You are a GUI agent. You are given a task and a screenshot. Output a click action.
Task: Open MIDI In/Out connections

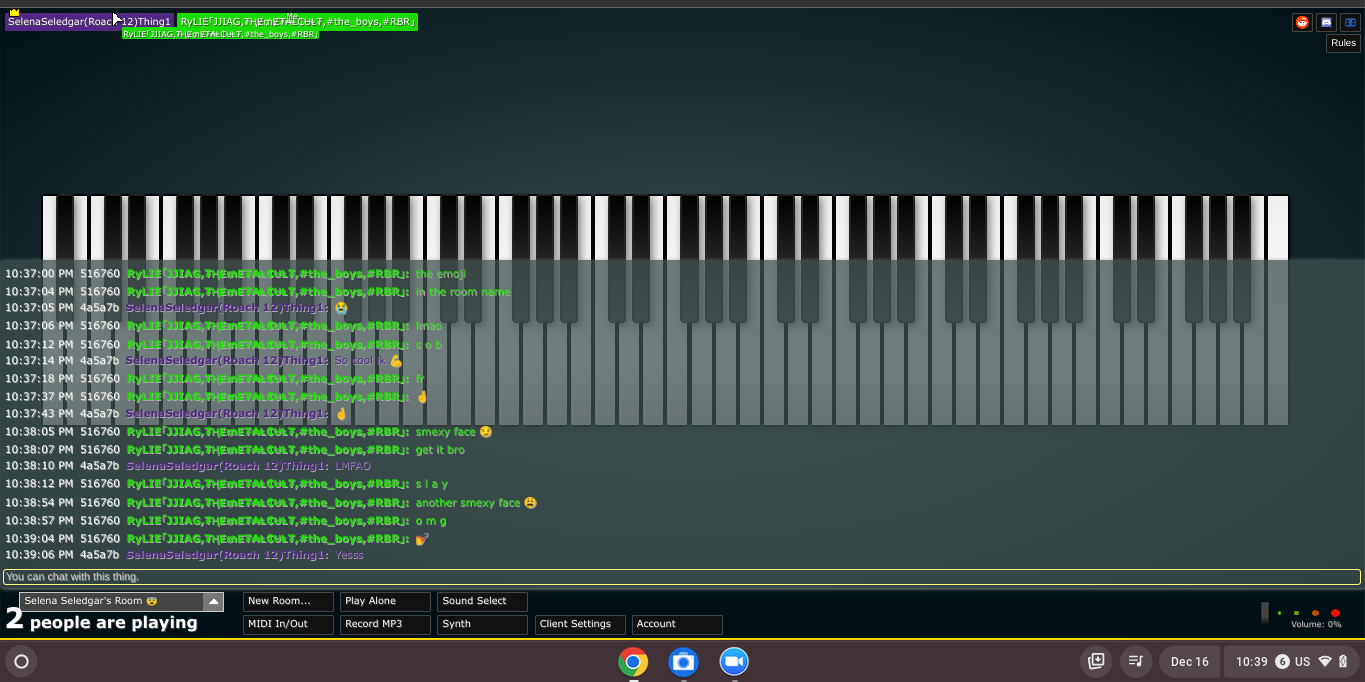287,624
